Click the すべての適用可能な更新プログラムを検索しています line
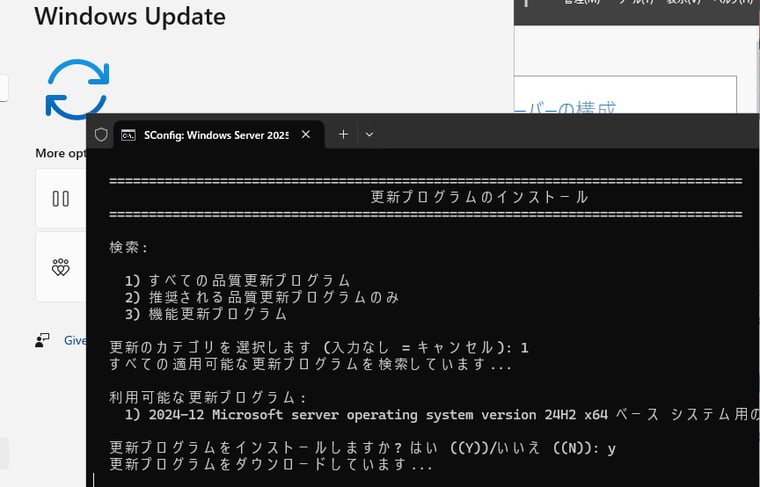 [310, 364]
